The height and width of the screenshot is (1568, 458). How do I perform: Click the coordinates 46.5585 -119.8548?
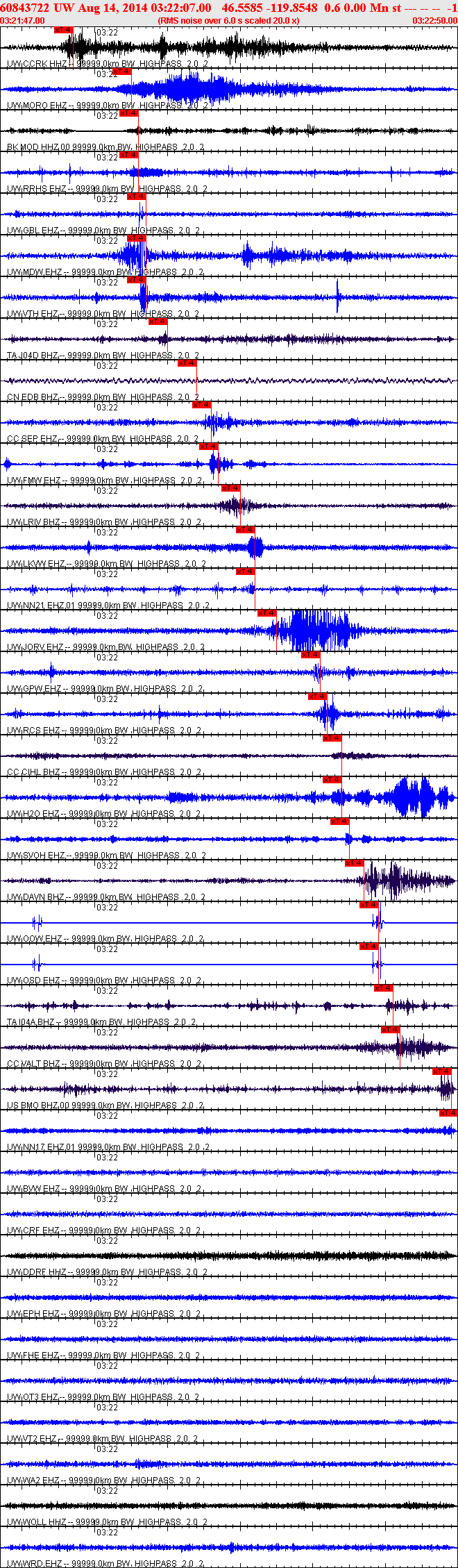(270, 8)
